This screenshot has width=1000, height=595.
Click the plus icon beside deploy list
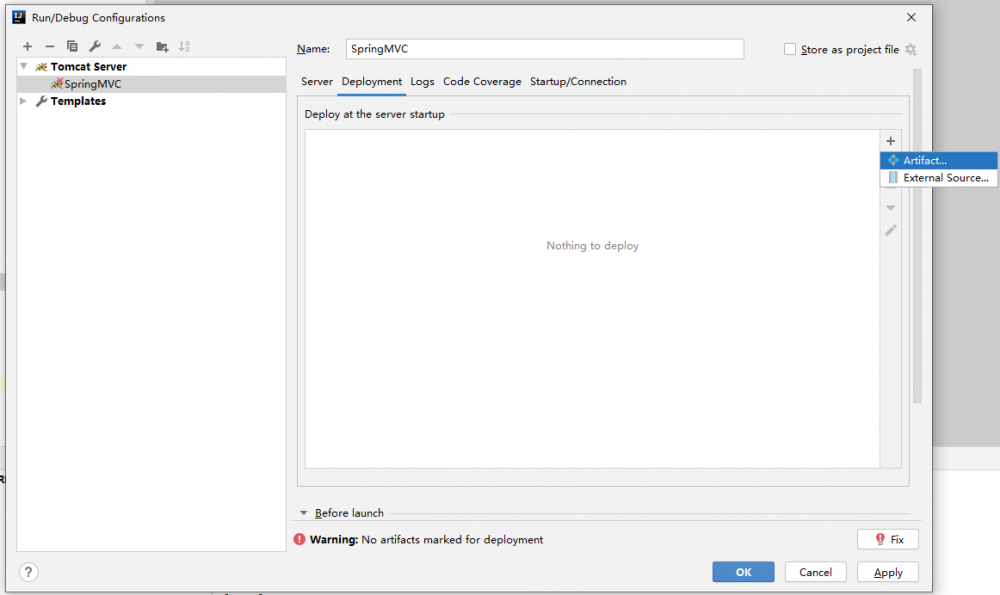pyautogui.click(x=891, y=141)
